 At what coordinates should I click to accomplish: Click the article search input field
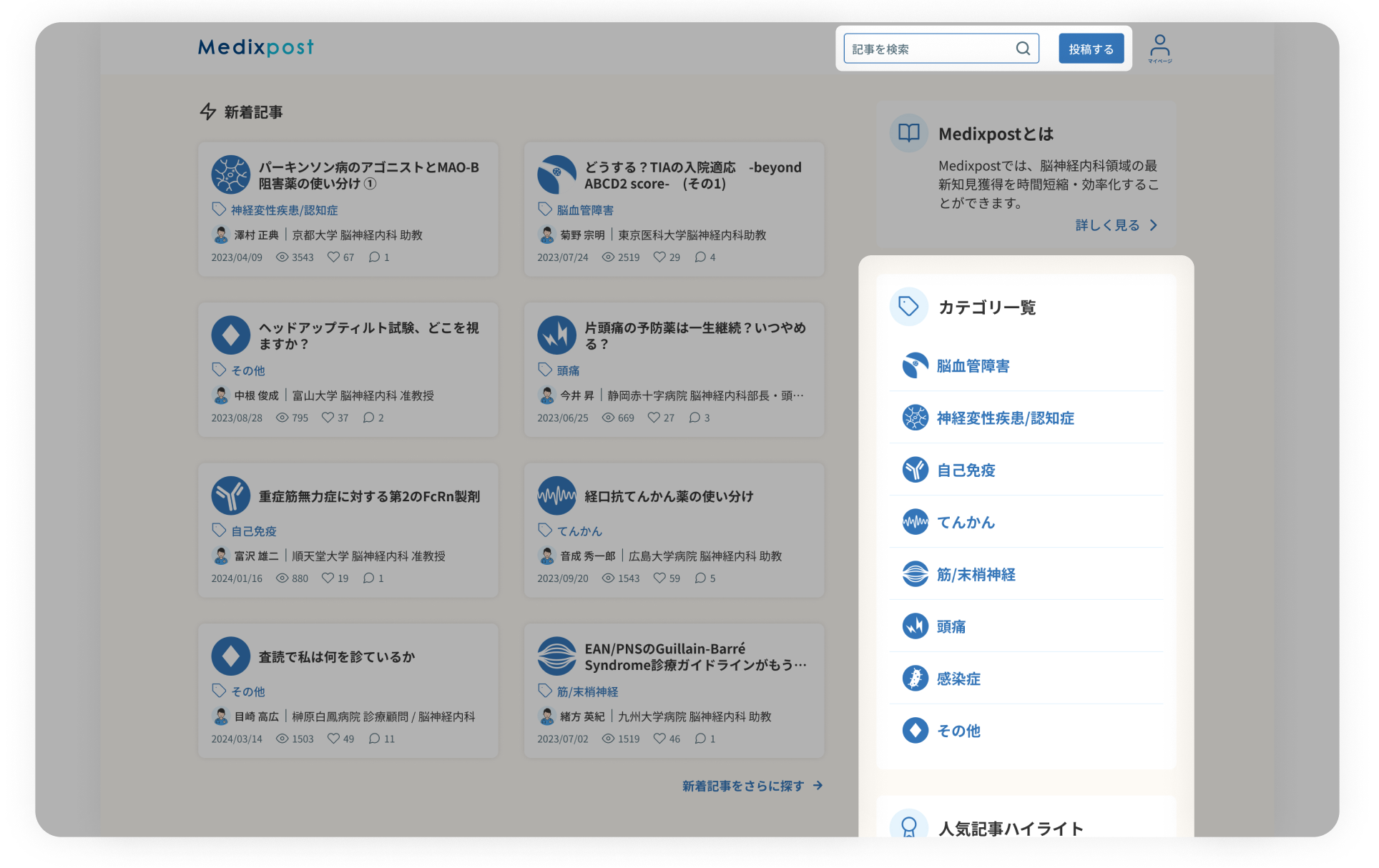tap(941, 49)
